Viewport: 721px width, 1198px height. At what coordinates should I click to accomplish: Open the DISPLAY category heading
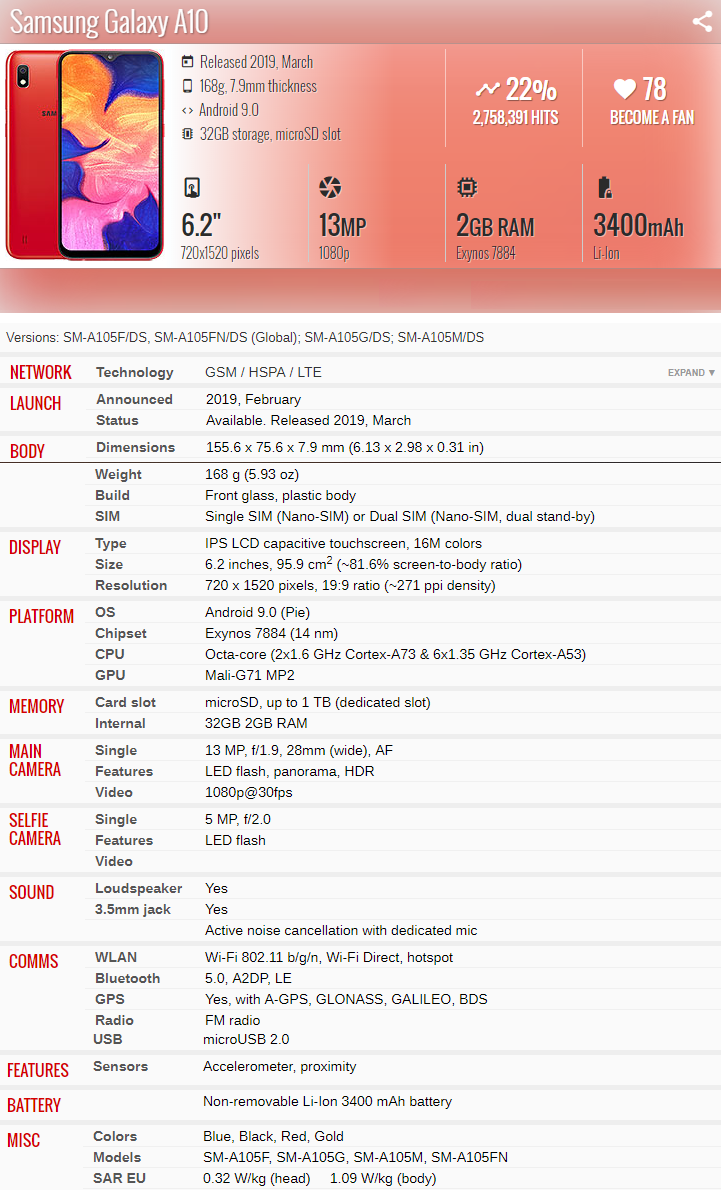[34, 548]
